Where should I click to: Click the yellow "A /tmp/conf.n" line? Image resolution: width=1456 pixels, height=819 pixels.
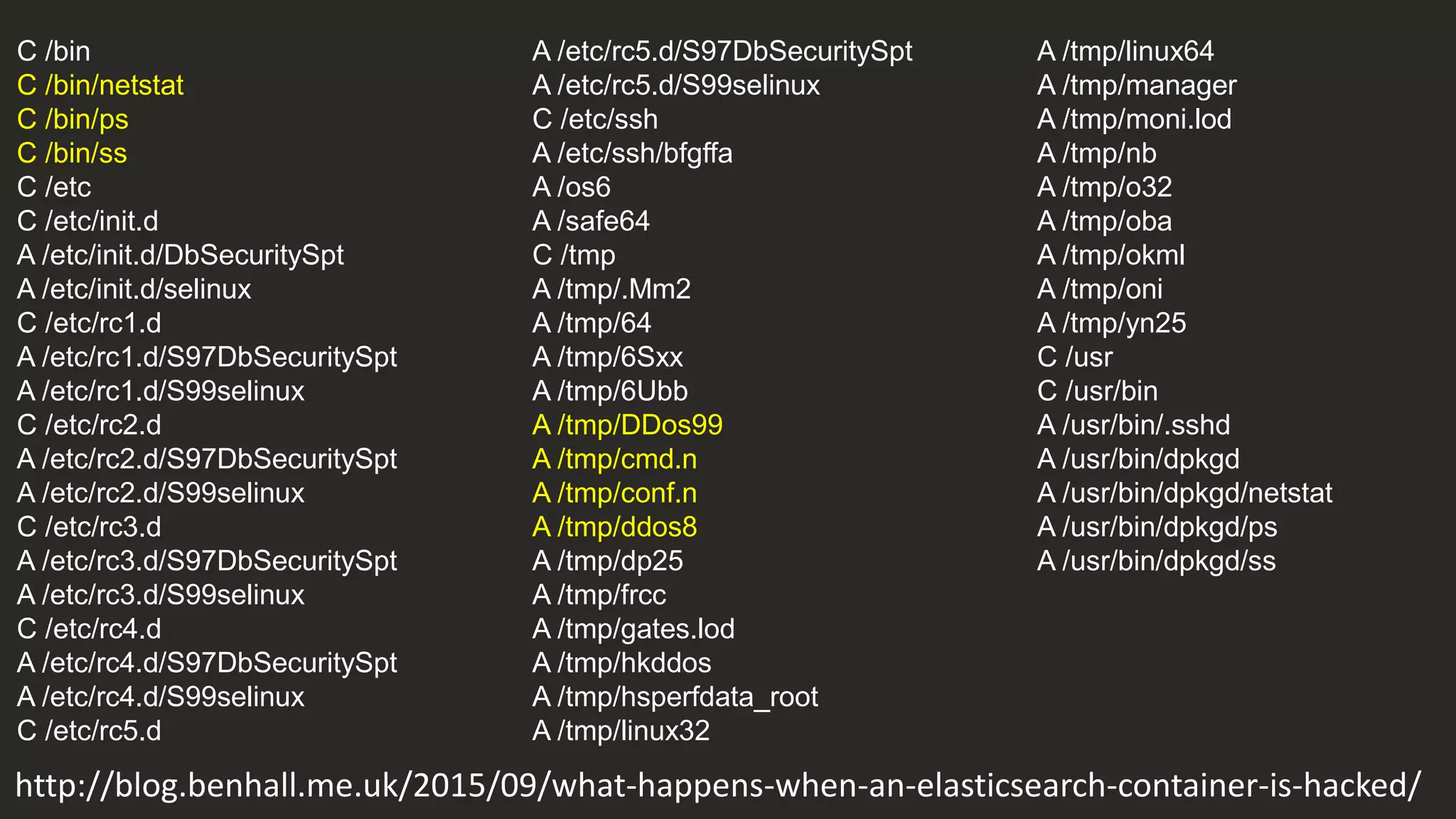[614, 493]
